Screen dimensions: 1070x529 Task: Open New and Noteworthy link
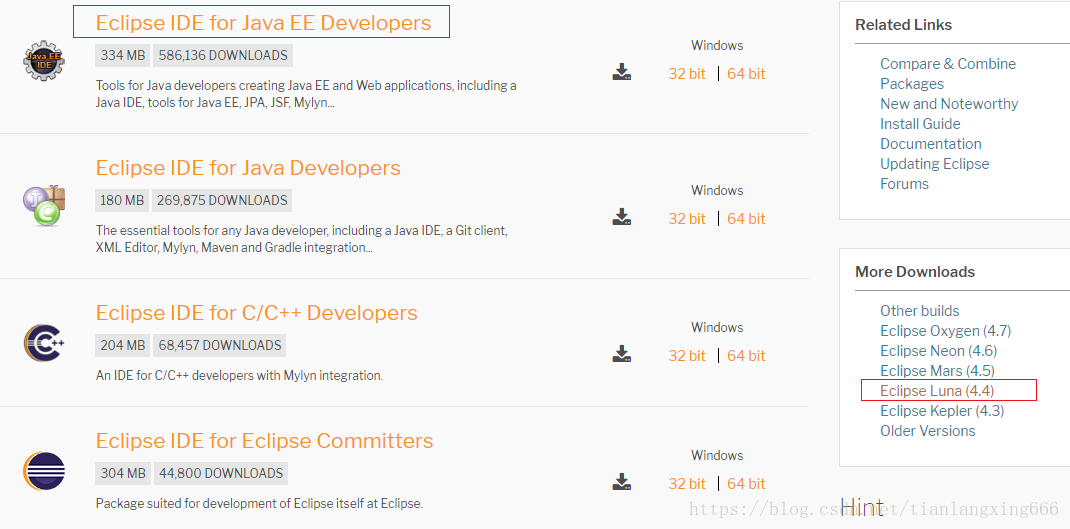tap(949, 104)
